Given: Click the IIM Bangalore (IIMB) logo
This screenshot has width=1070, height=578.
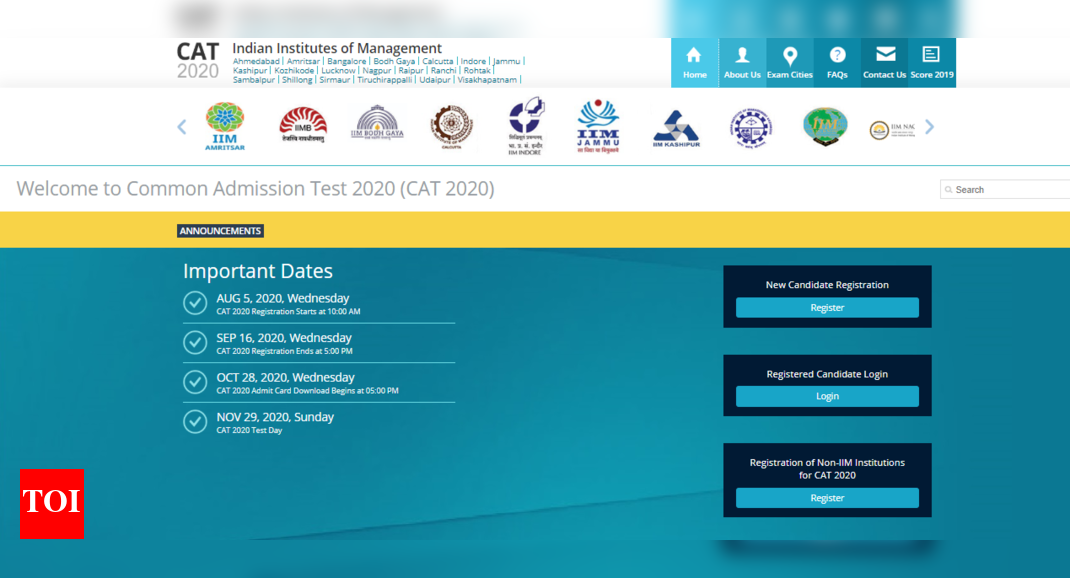Looking at the screenshot, I should coord(303,127).
